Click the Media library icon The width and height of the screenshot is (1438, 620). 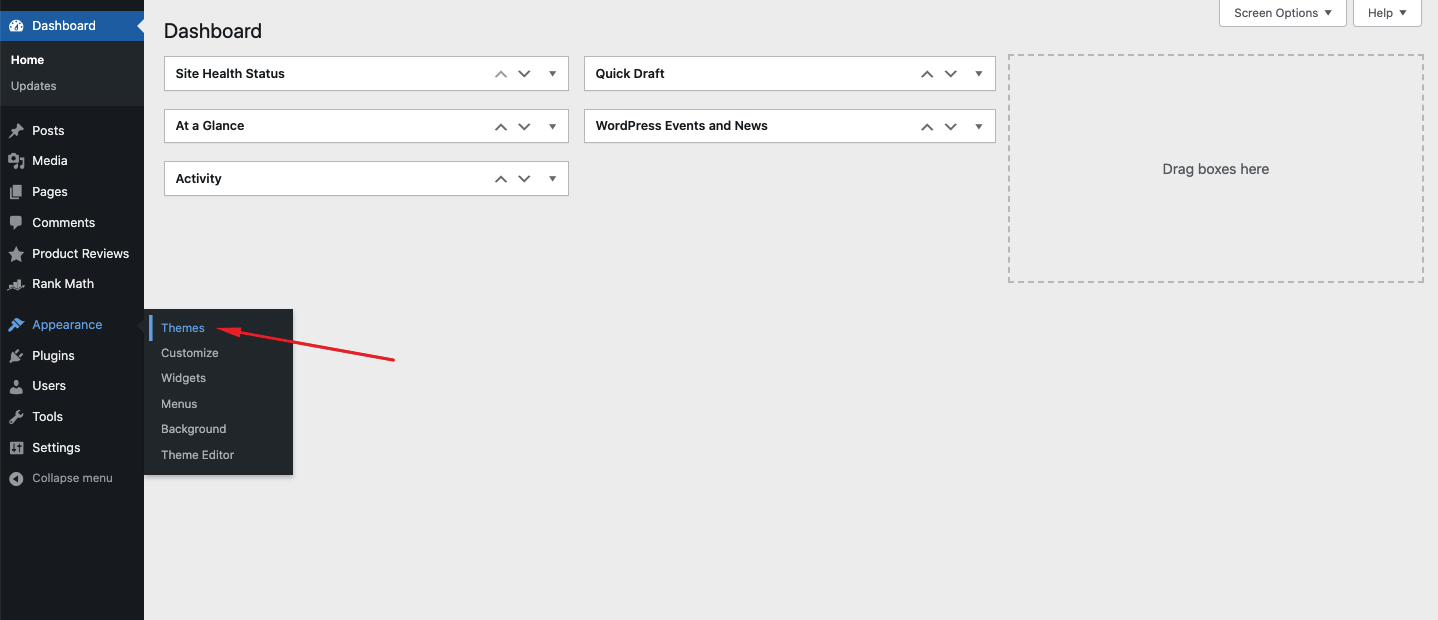[18, 161]
